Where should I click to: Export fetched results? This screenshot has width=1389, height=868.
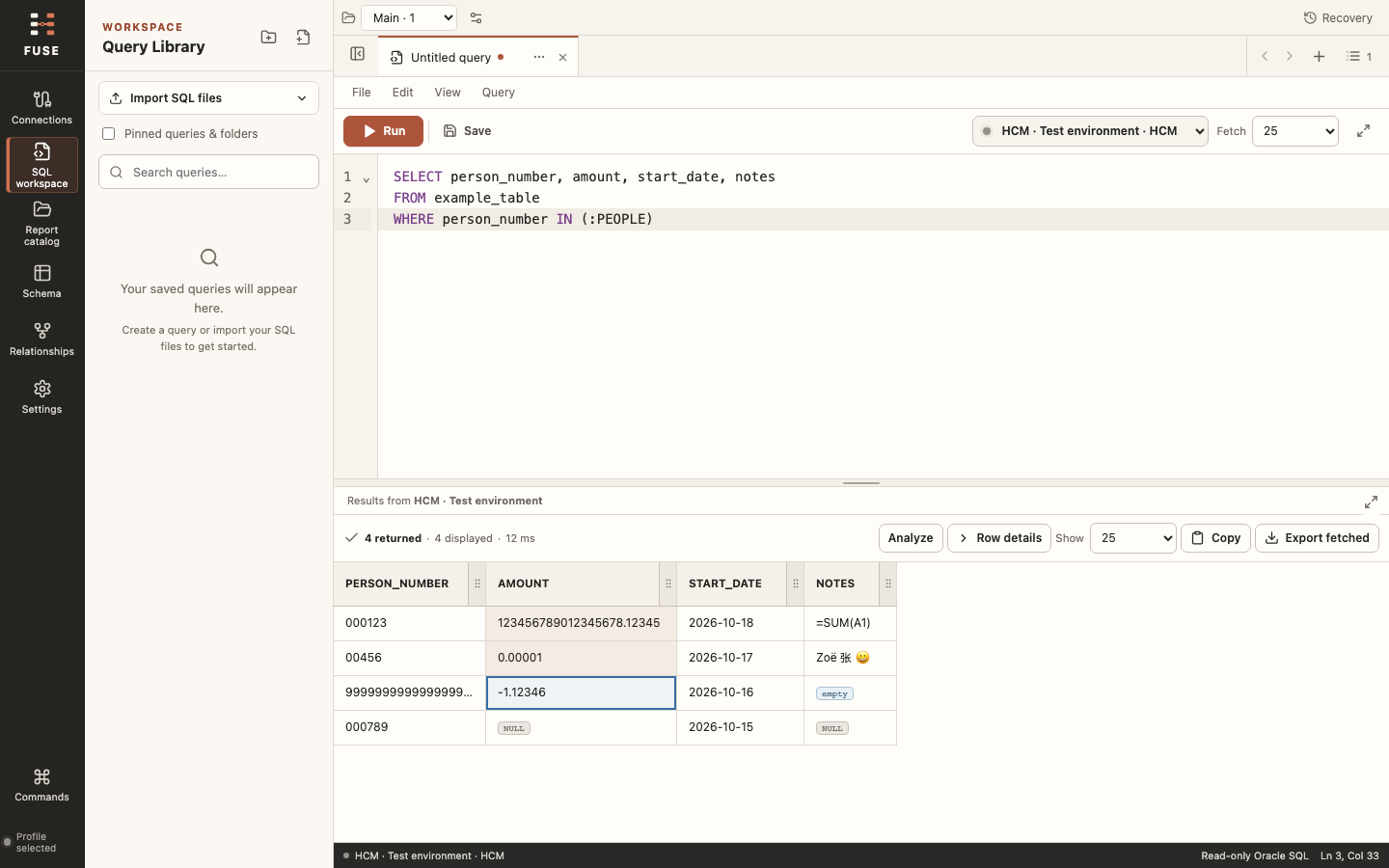[1317, 538]
